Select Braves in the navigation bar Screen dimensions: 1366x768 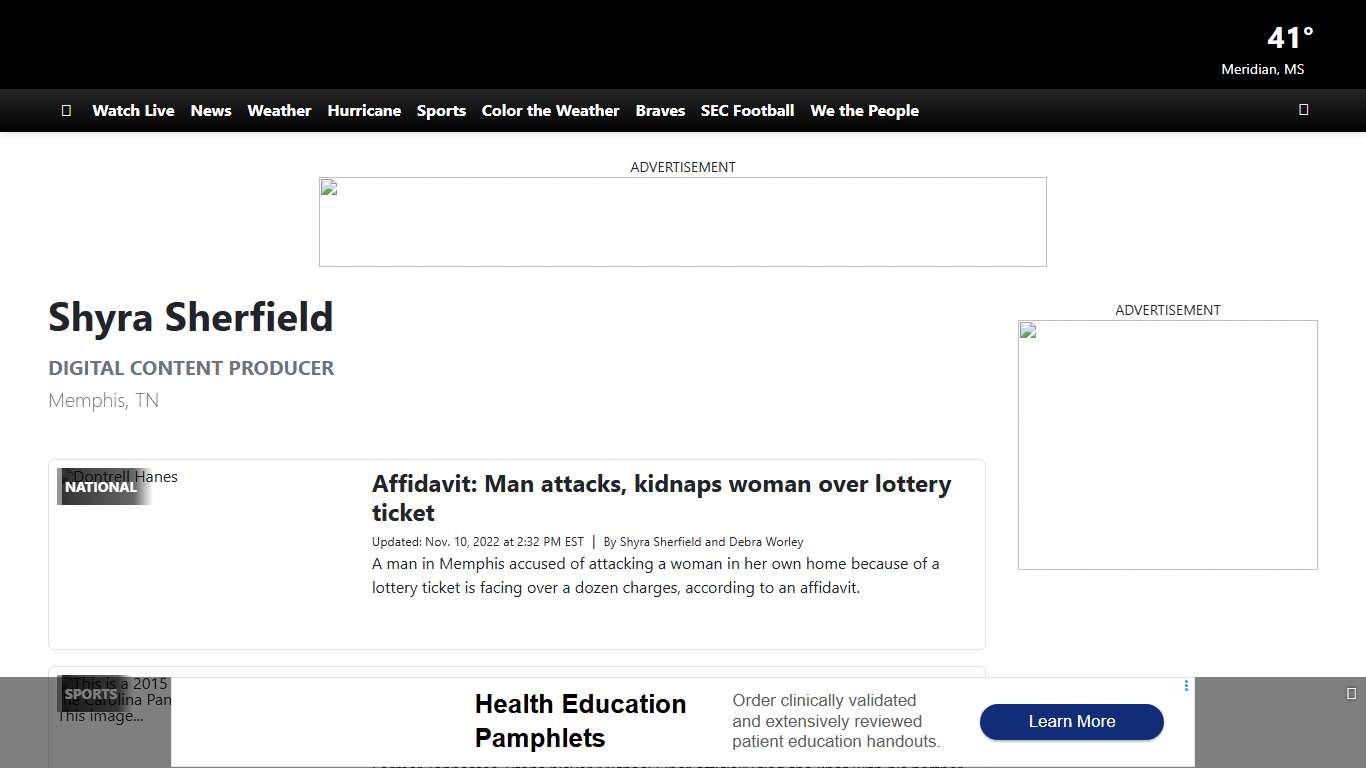tap(660, 111)
